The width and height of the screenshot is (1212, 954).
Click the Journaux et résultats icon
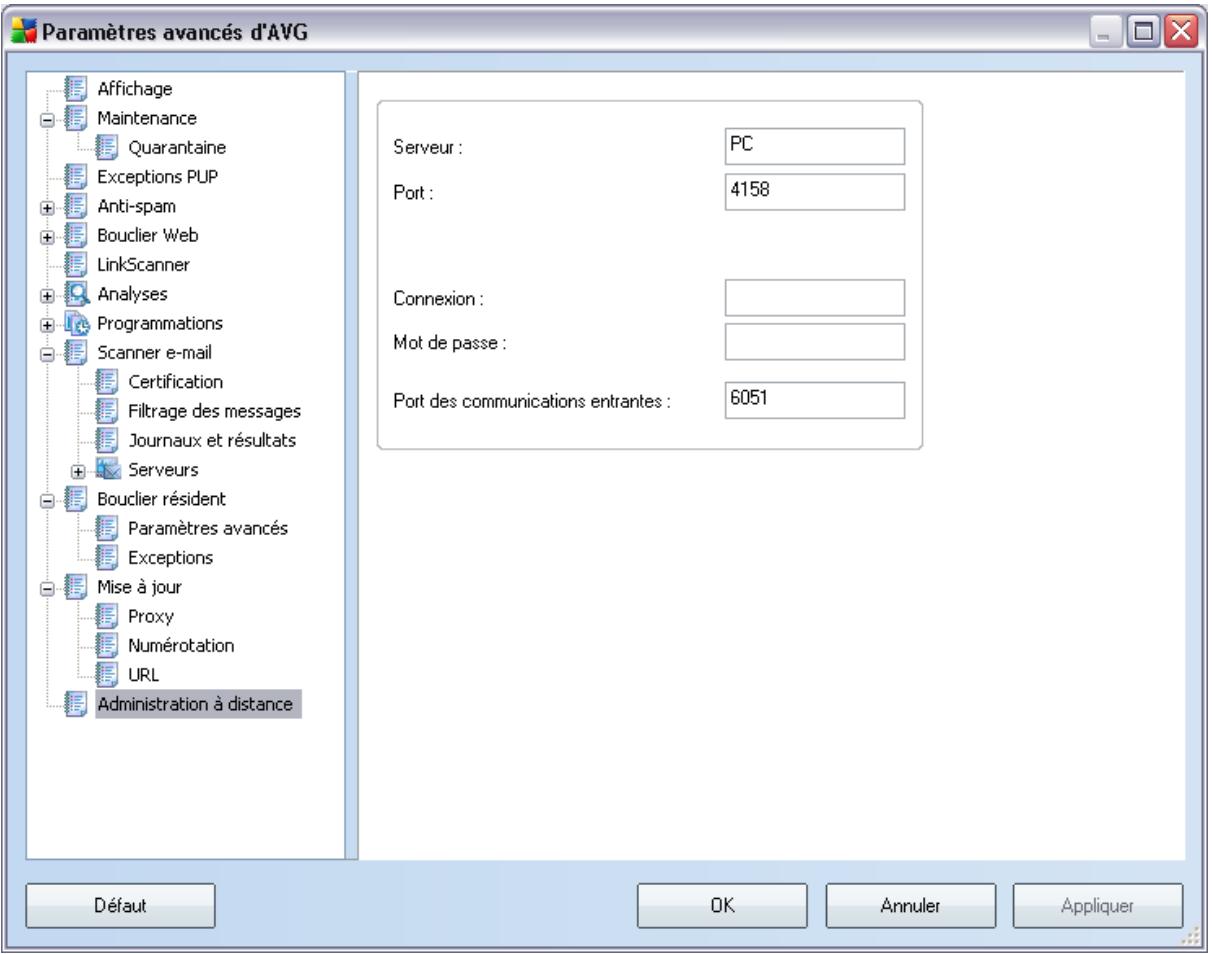coord(107,439)
